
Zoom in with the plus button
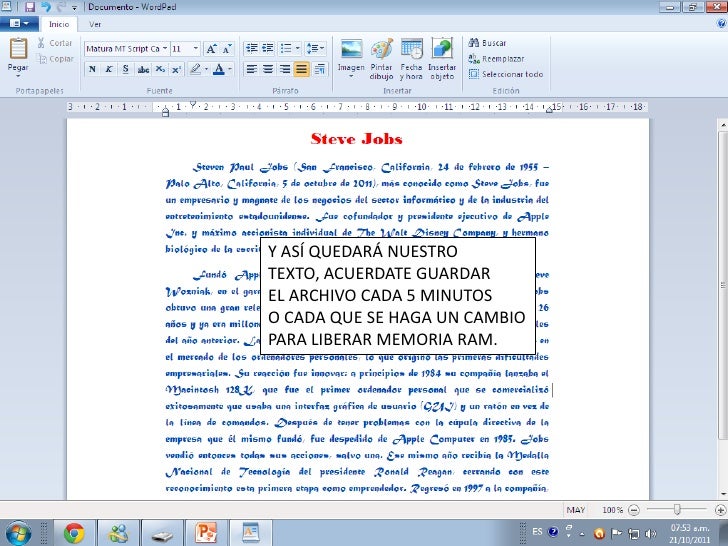(720, 510)
